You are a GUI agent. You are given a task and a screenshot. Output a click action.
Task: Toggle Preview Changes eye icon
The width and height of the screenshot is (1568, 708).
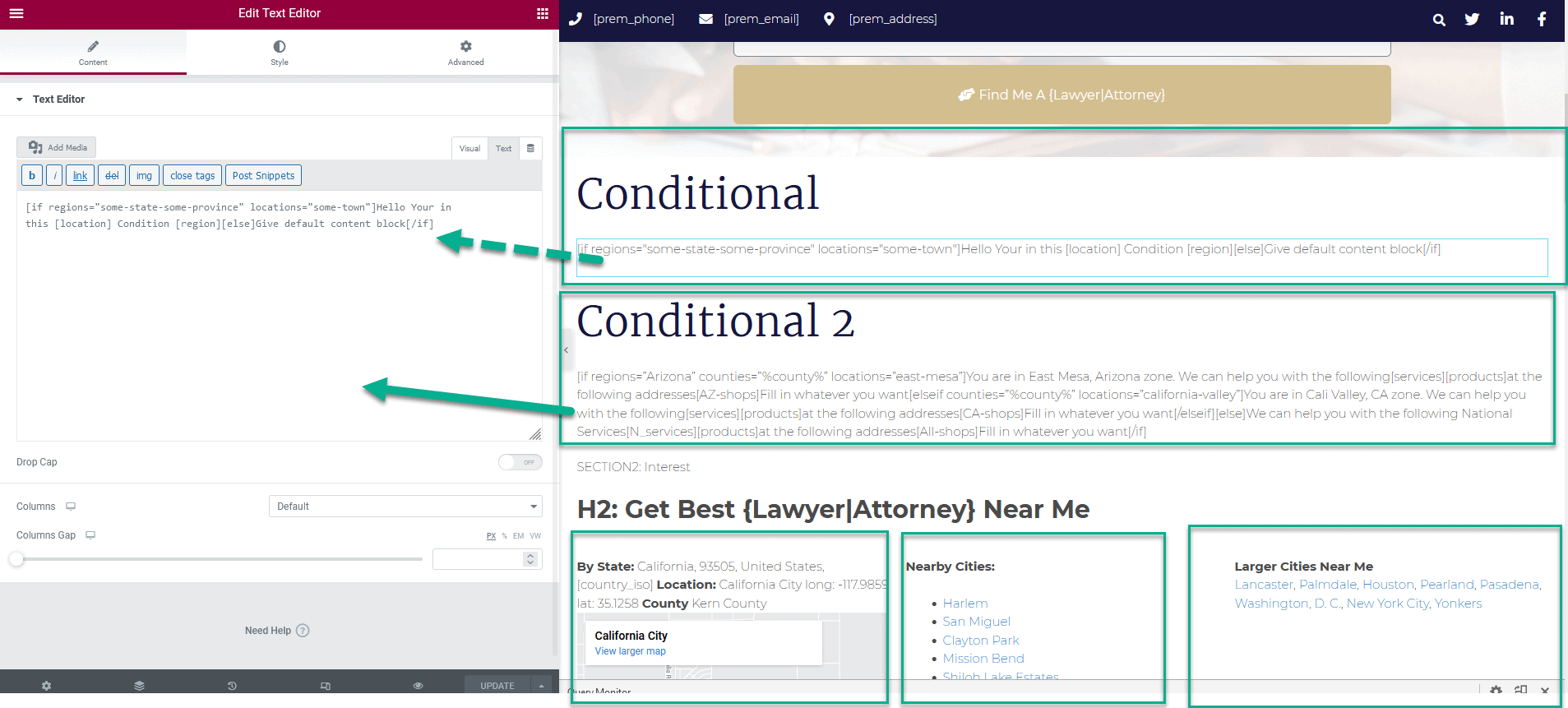click(x=418, y=686)
